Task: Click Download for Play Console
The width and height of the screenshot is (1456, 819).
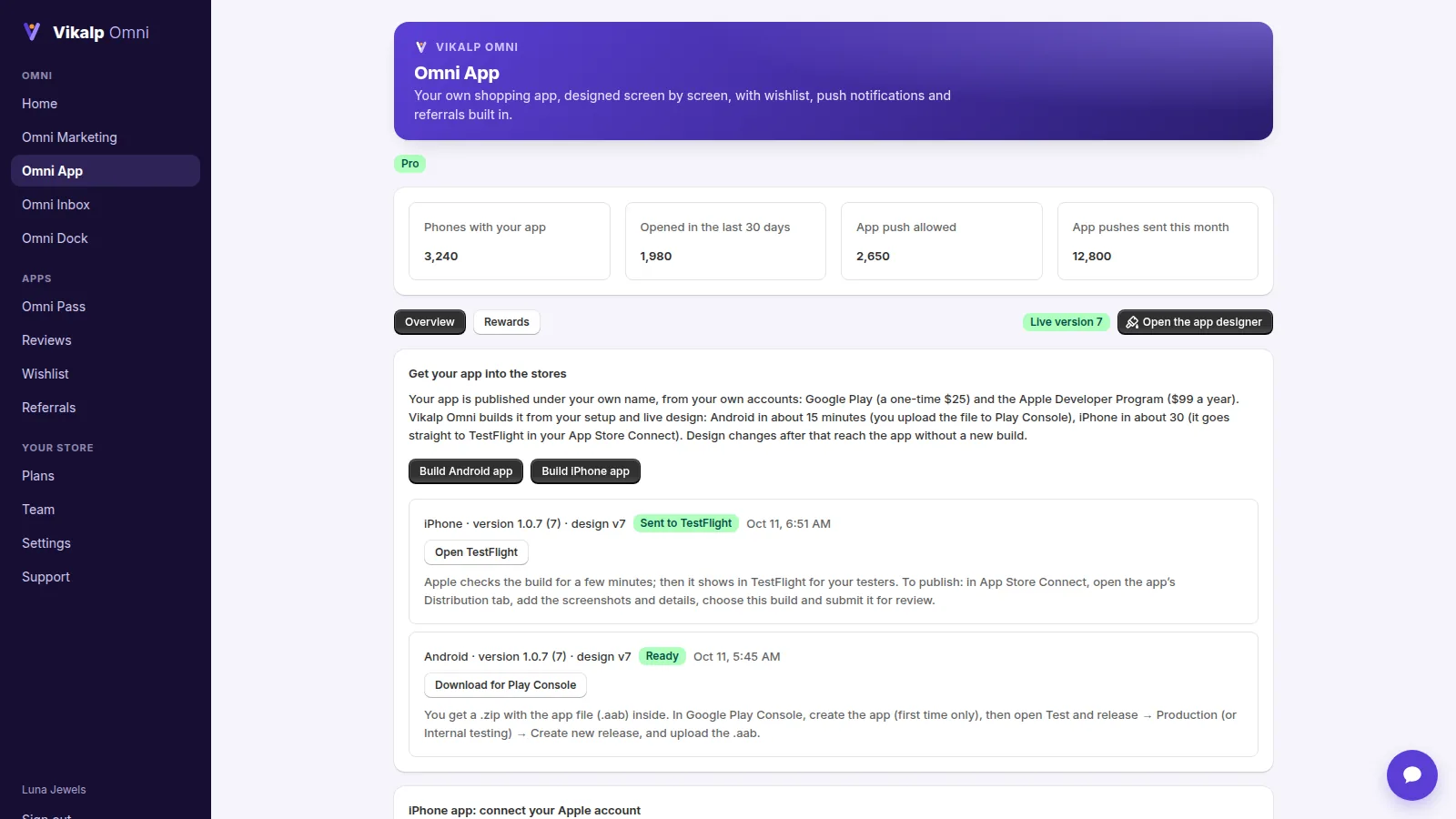Action: (x=505, y=685)
